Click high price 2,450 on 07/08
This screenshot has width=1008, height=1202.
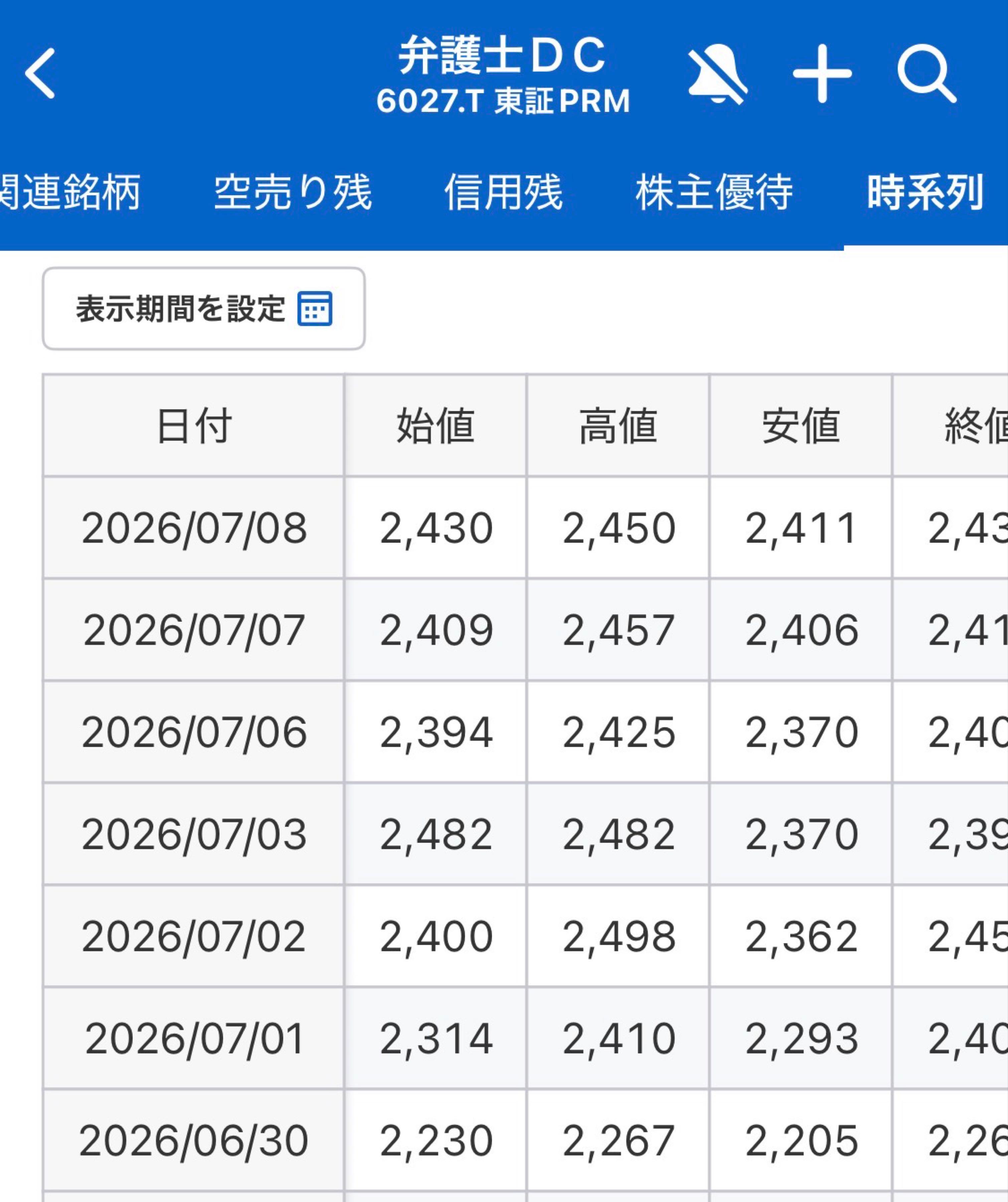click(618, 528)
